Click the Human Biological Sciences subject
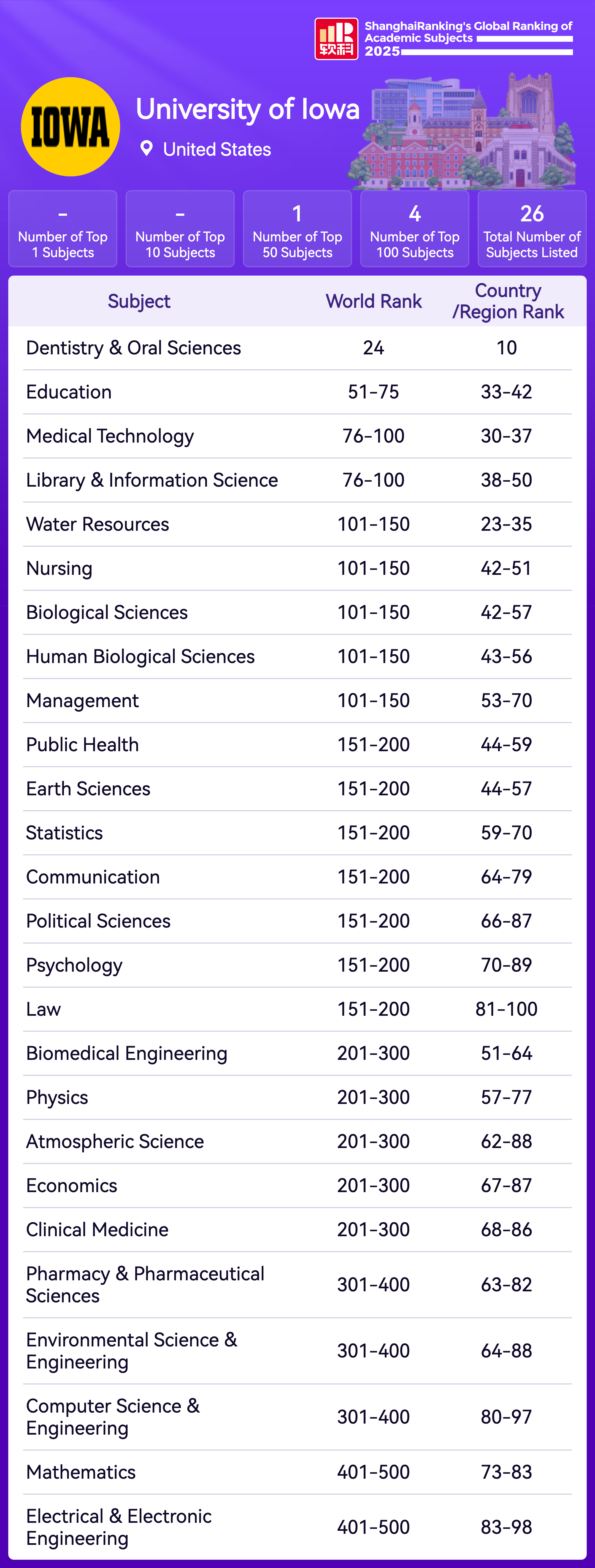This screenshot has width=595, height=1568. [140, 657]
